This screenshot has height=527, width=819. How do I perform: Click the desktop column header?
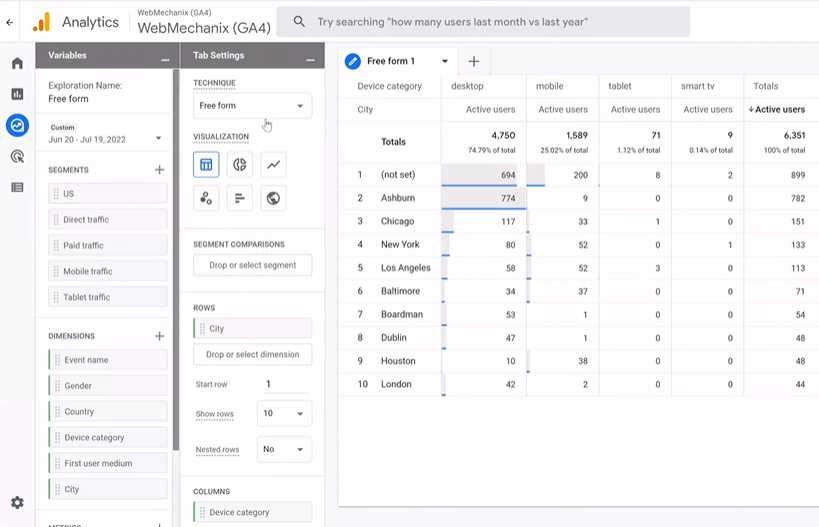pyautogui.click(x=467, y=86)
